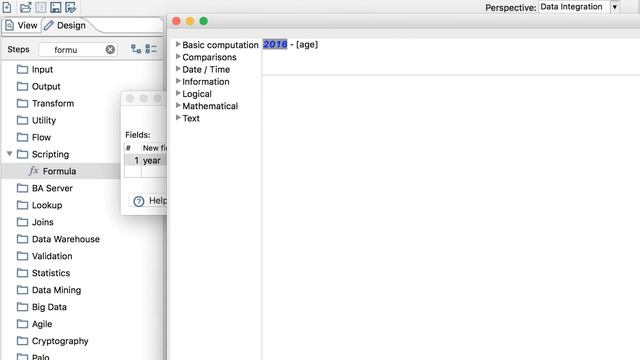Click the Perspective Data Integration box

[574, 7]
